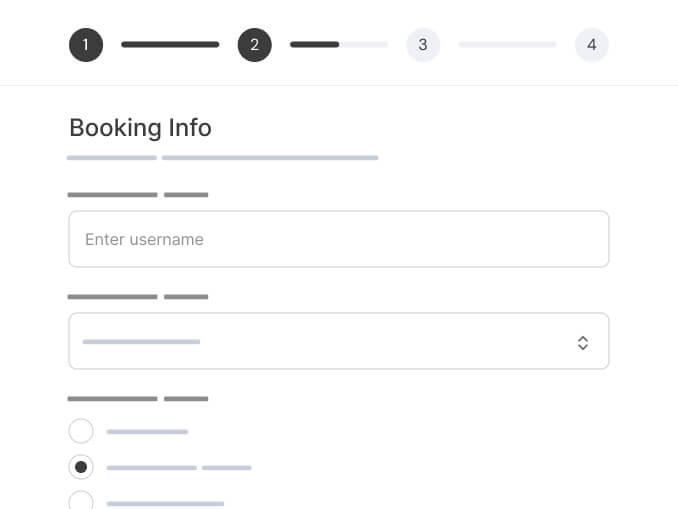Open the dropdown by its placeholder text
The width and height of the screenshot is (678, 509).
[141, 342]
